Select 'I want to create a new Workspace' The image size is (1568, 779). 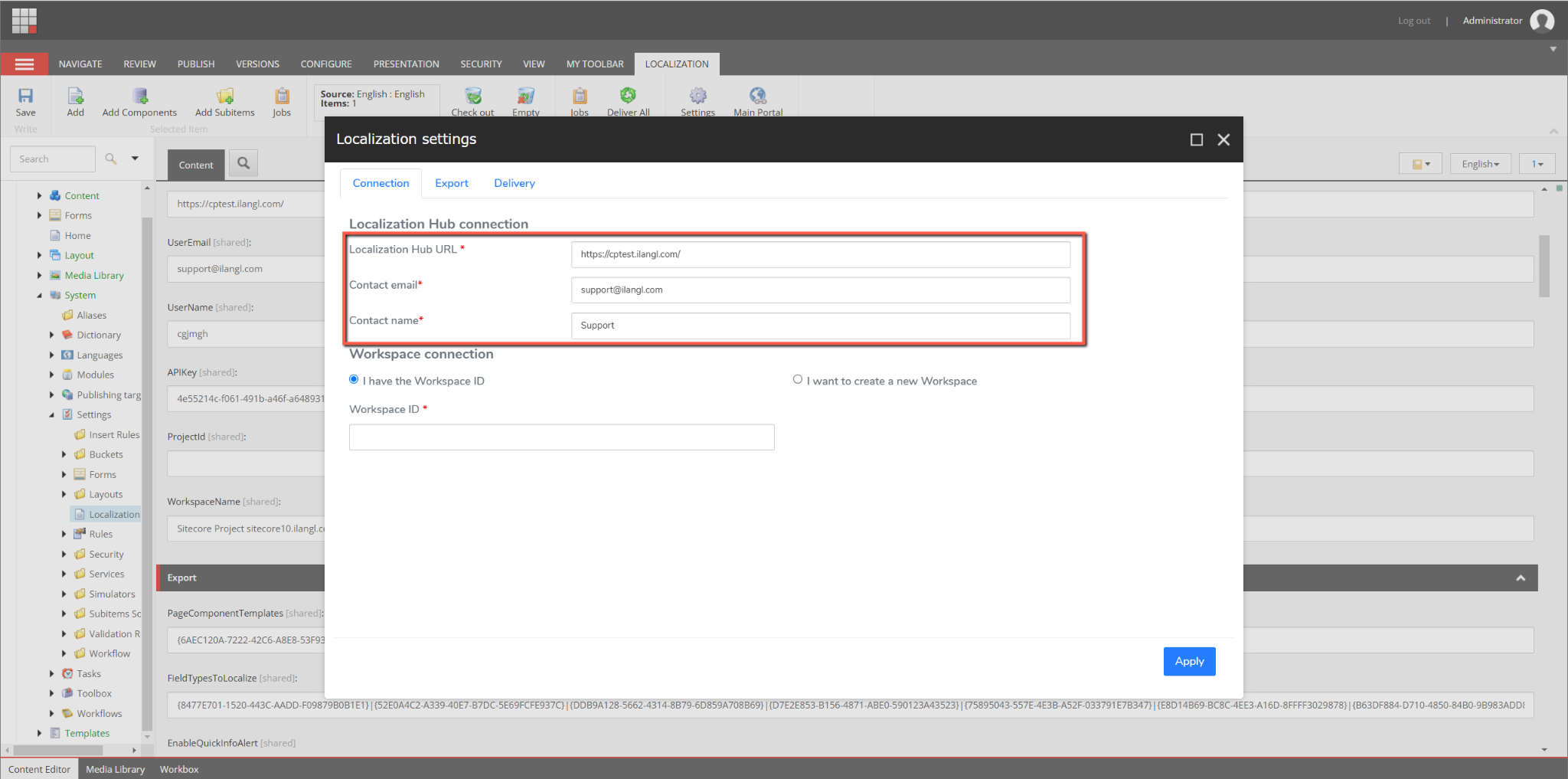pos(798,380)
